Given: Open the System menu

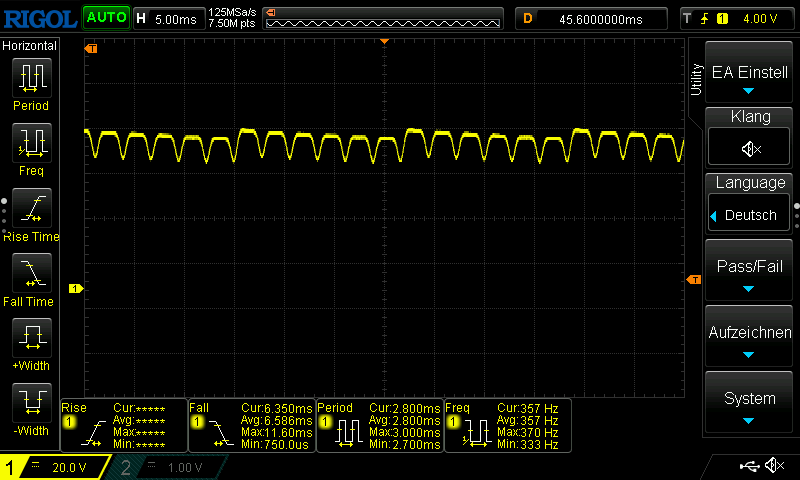Looking at the screenshot, I should tap(749, 406).
